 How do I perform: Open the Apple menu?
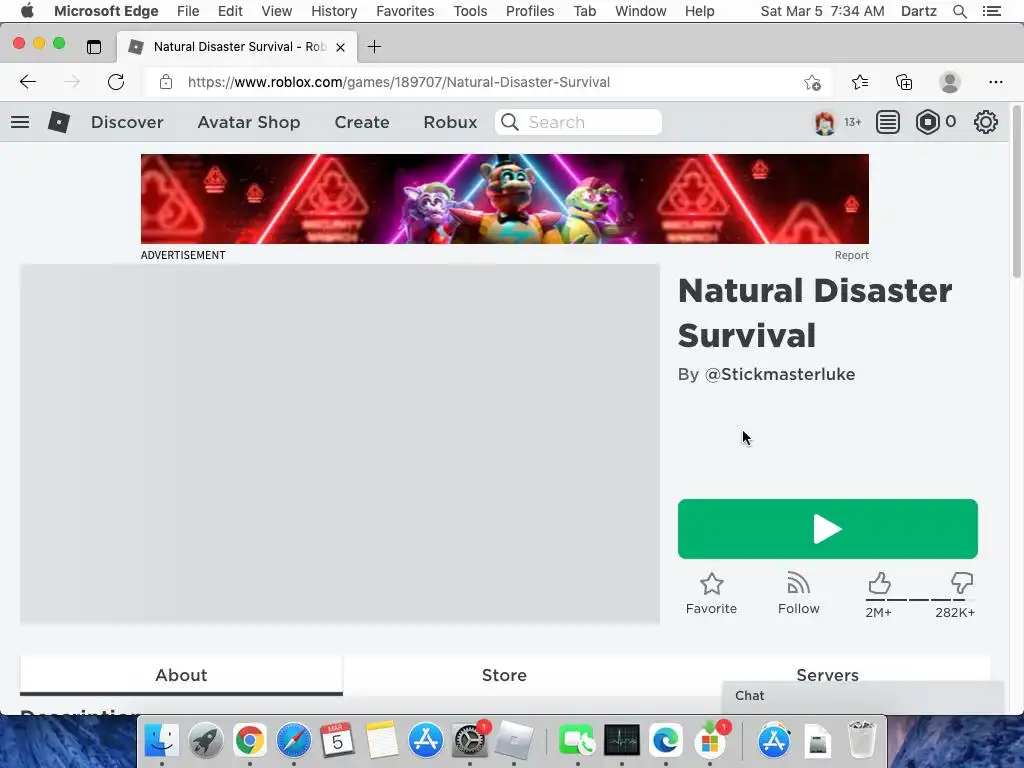tap(27, 11)
